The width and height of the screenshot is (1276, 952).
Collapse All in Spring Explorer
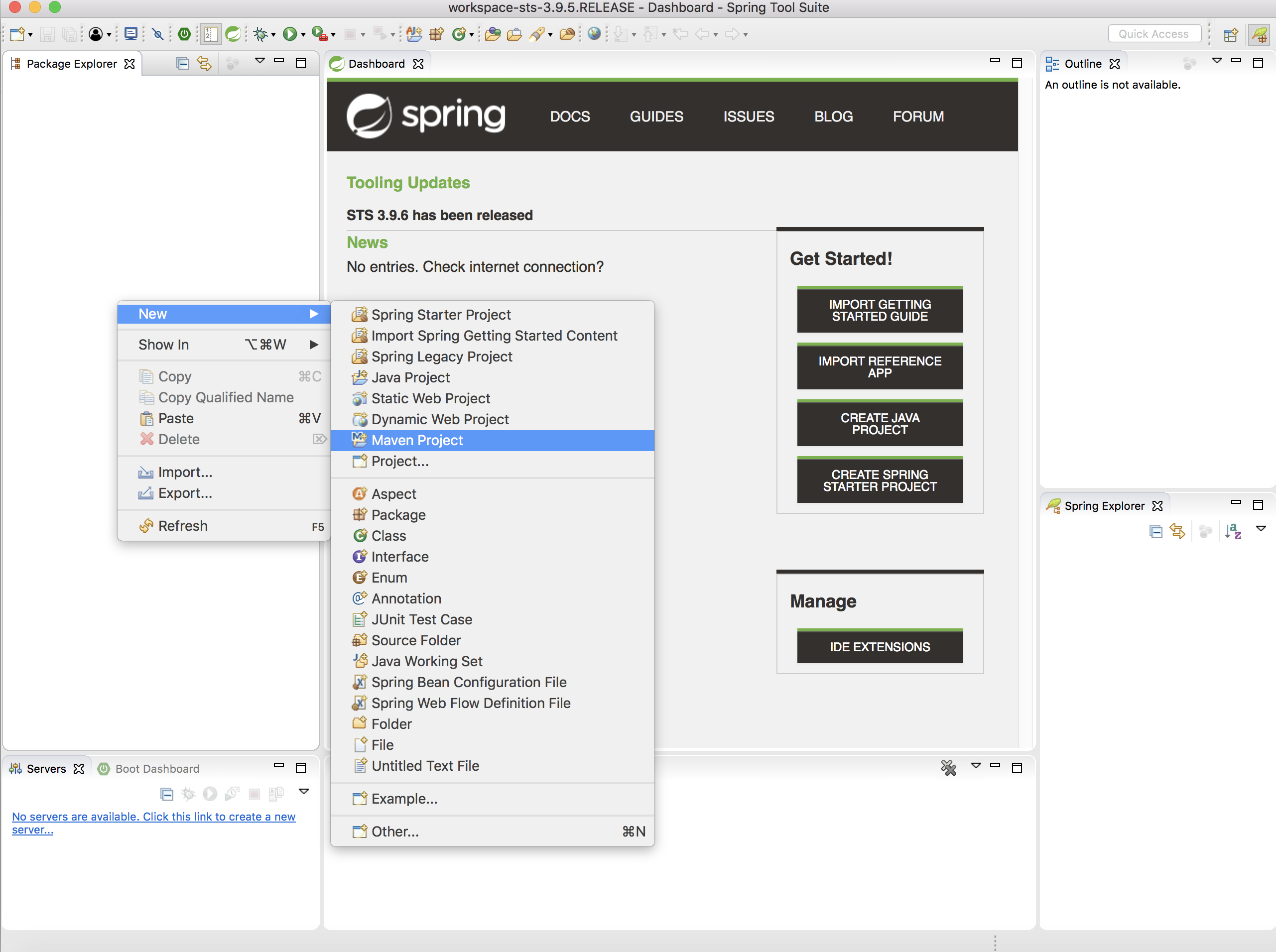point(1155,531)
